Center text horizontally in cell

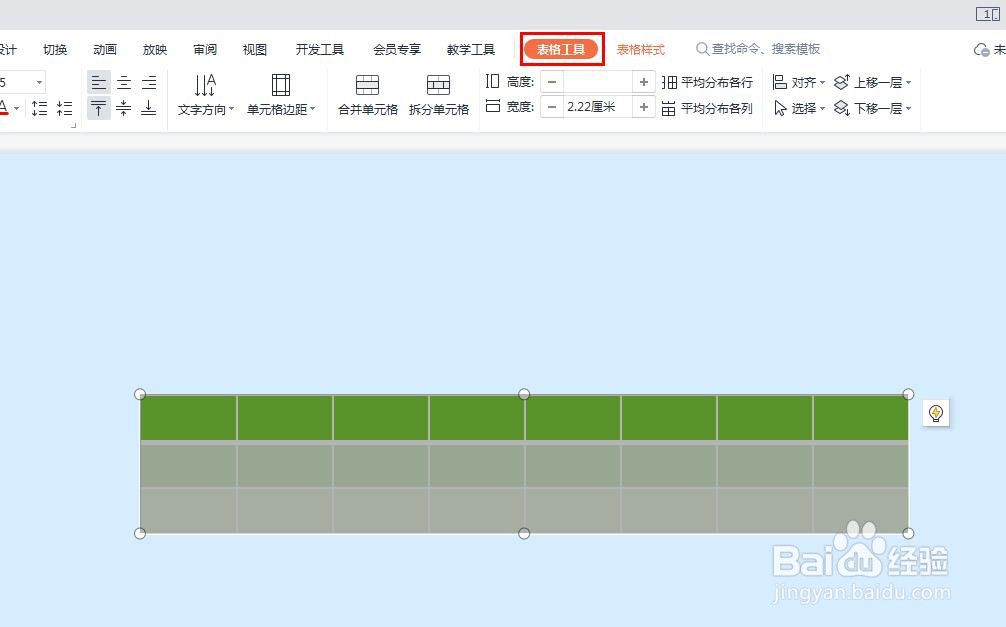click(x=124, y=83)
